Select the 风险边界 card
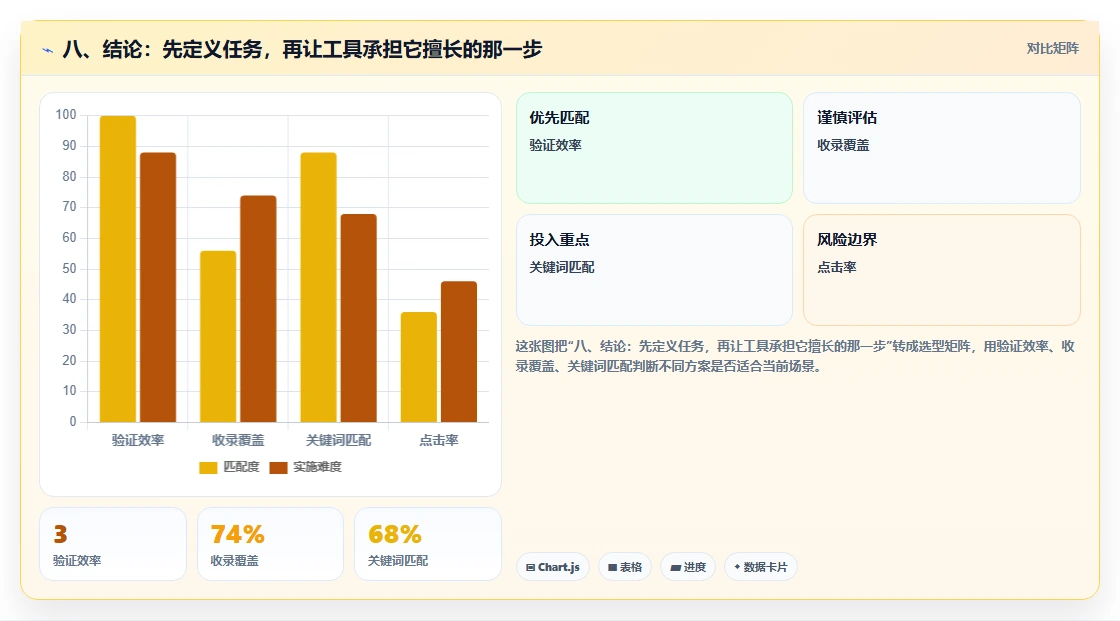This screenshot has width=1120, height=621. click(941, 270)
